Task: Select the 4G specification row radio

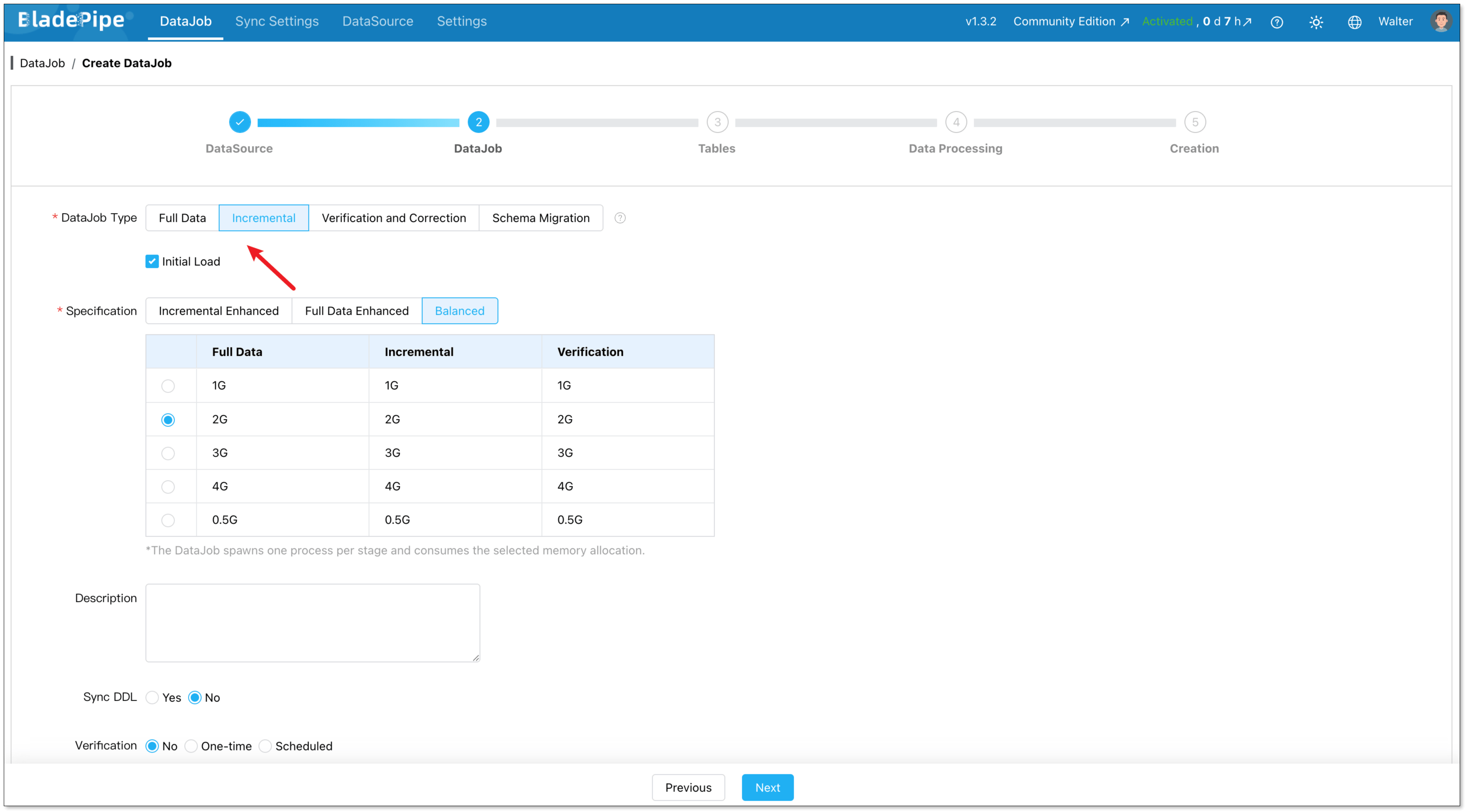Action: 168,486
